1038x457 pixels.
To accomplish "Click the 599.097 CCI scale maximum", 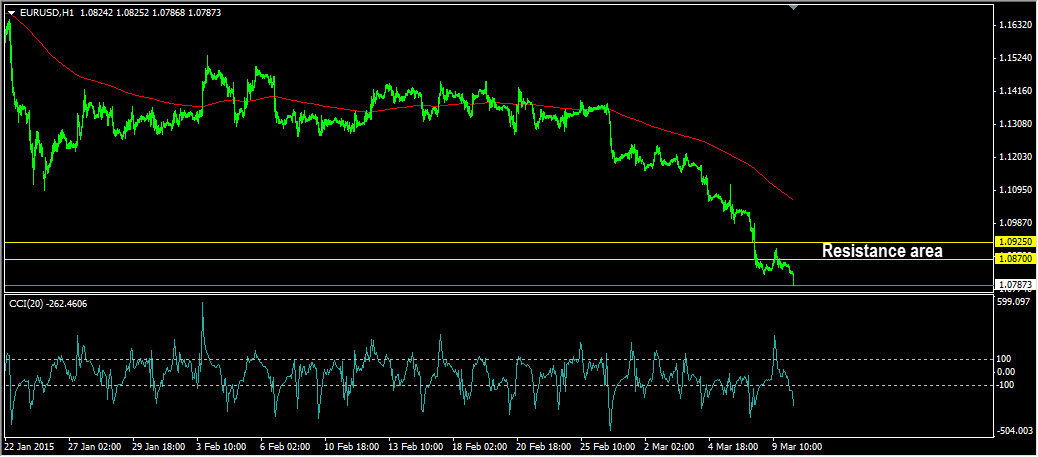I will click(x=1013, y=301).
